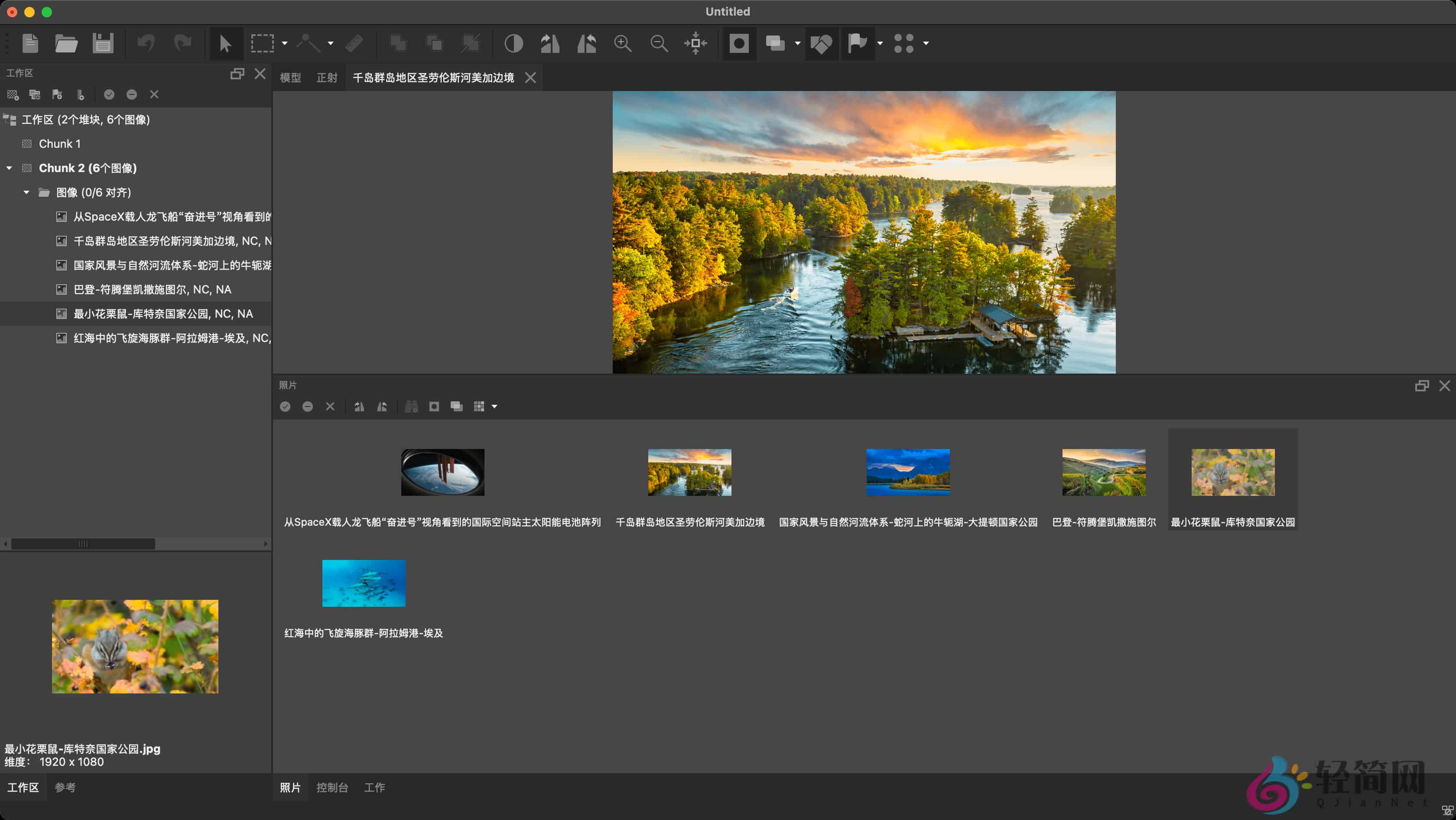1456x820 pixels.
Task: Select the navigation arrow tool
Action: click(x=225, y=43)
